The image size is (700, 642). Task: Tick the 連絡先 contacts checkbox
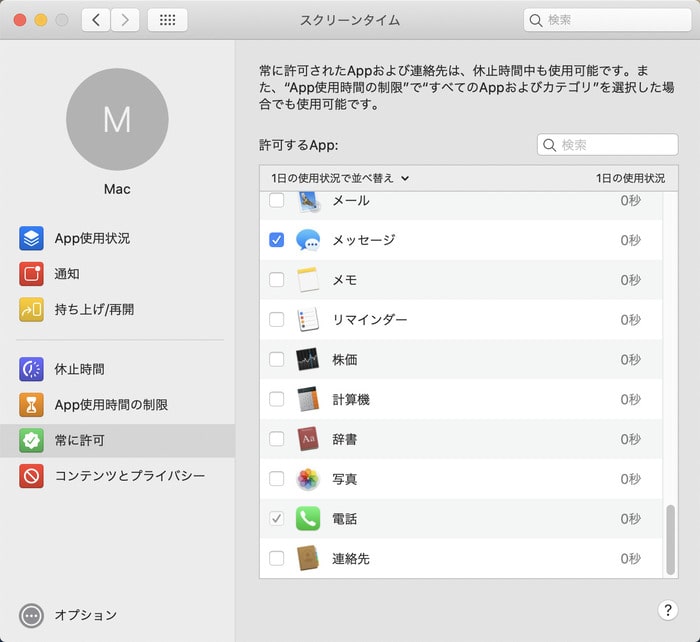point(277,558)
